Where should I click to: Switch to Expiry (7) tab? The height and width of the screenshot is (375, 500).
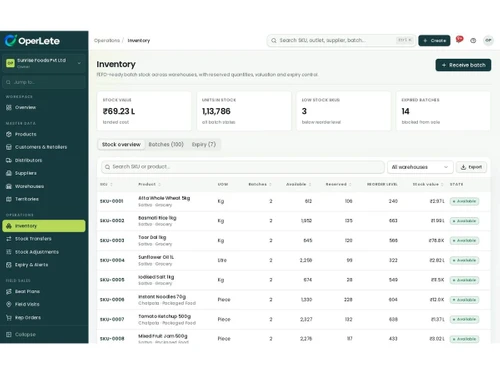pyautogui.click(x=204, y=144)
